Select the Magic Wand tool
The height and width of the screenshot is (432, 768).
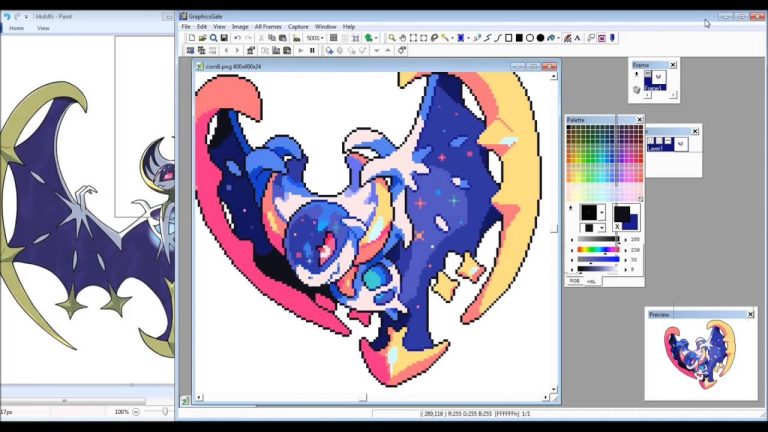click(445, 38)
